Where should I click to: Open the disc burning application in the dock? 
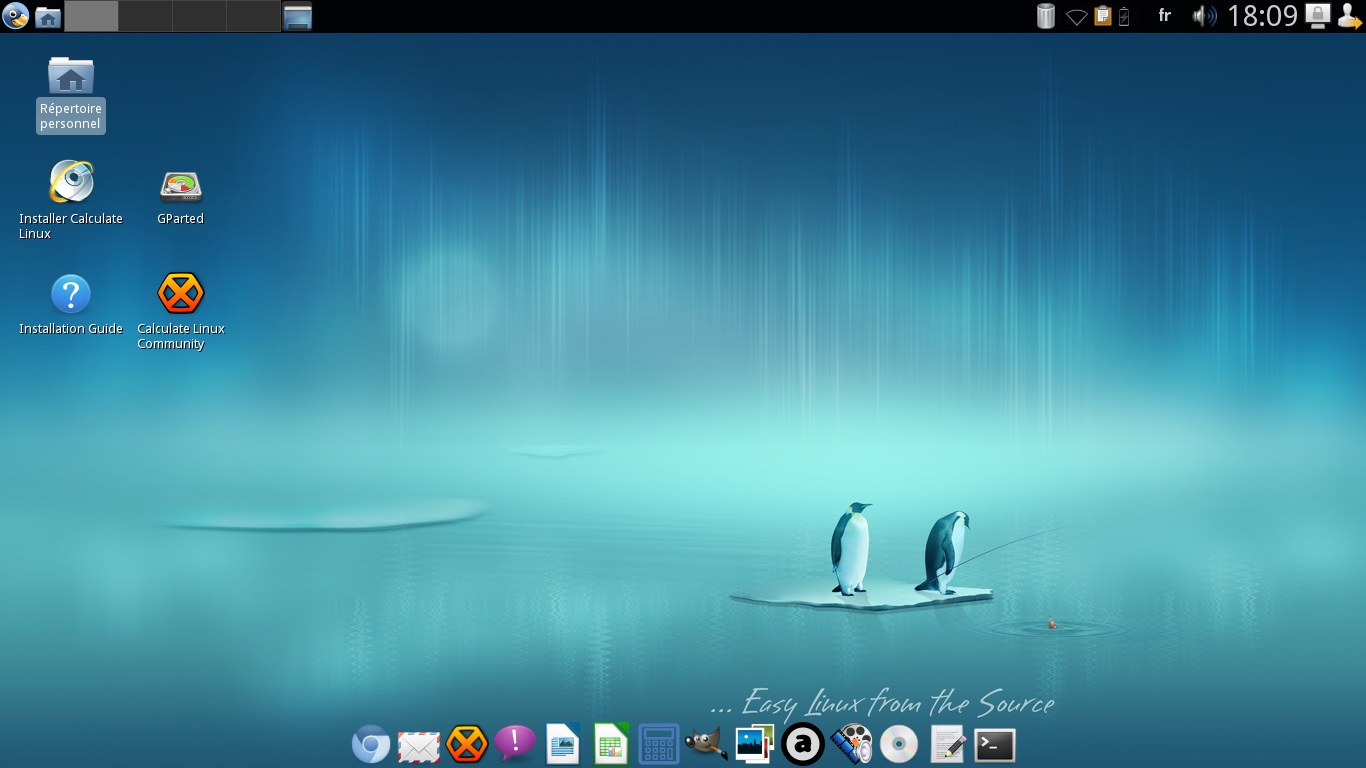[x=899, y=745]
